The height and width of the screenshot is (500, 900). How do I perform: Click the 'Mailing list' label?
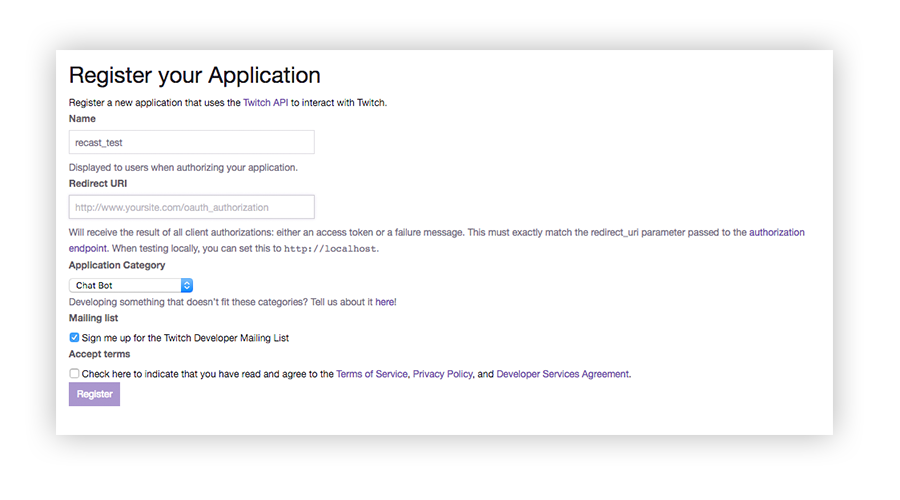coord(93,318)
